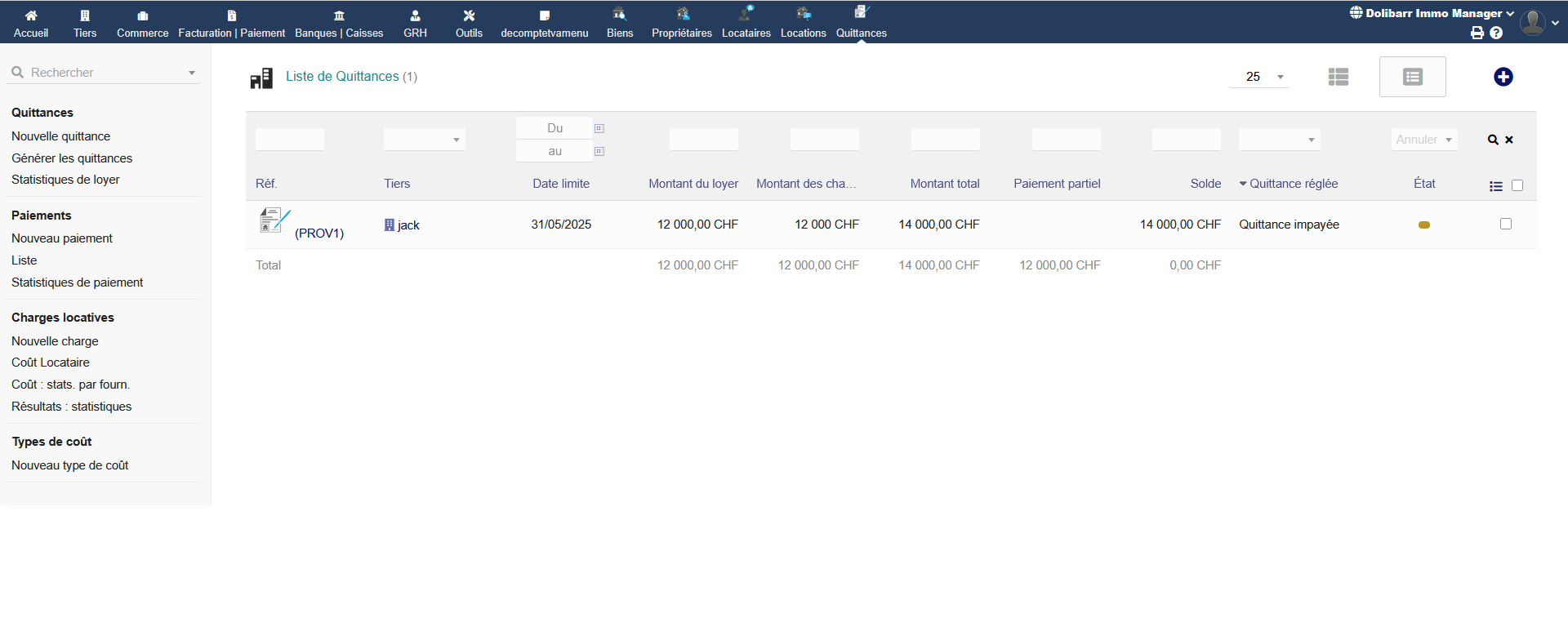Screen dimensions: 1568x636
Task: Toggle the select-all rows checkbox
Action: click(x=1517, y=185)
